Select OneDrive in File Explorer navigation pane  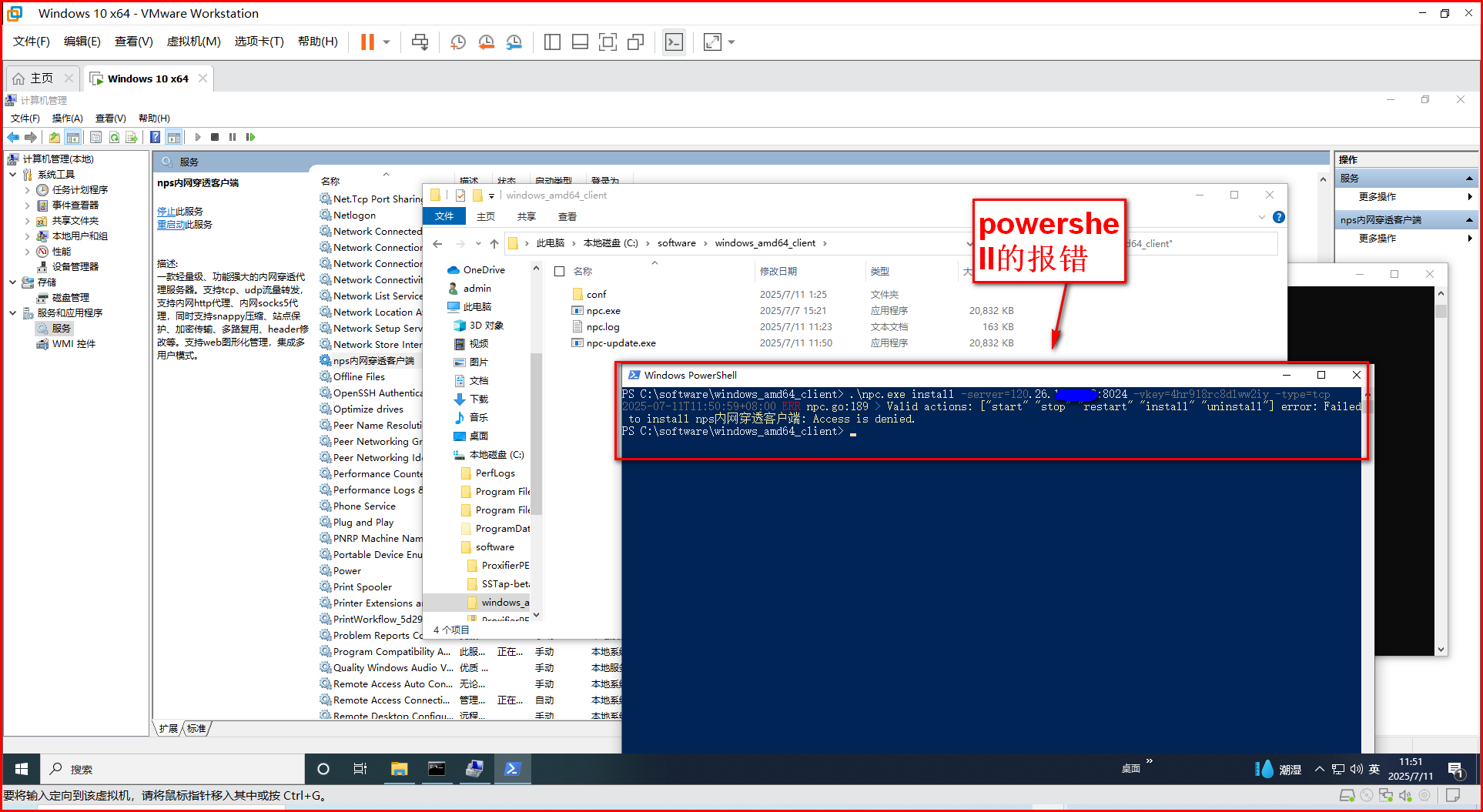coord(484,270)
